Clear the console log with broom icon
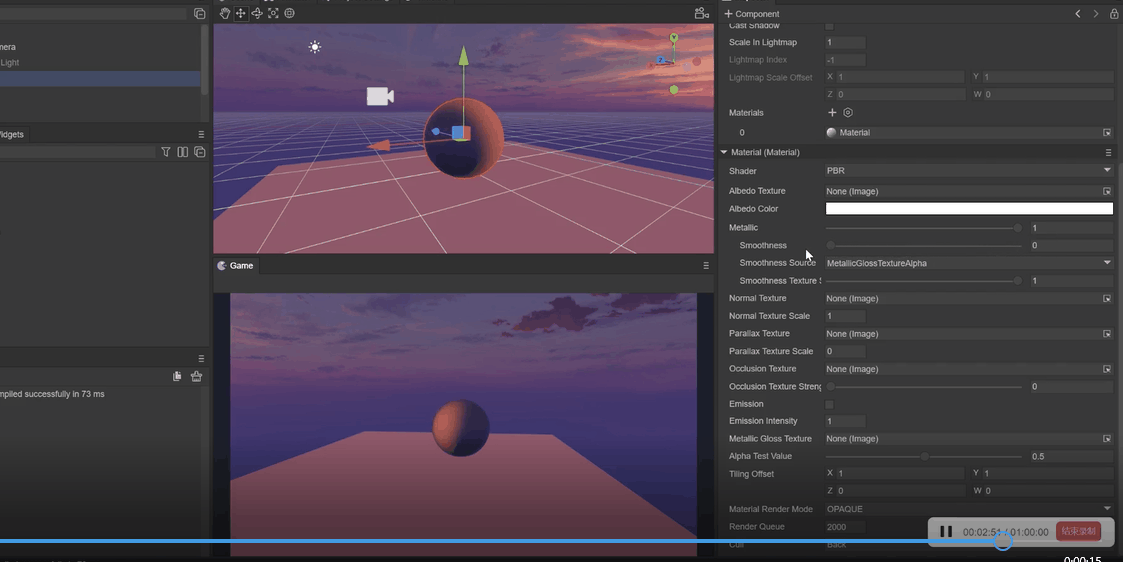This screenshot has width=1123, height=562. [x=196, y=376]
